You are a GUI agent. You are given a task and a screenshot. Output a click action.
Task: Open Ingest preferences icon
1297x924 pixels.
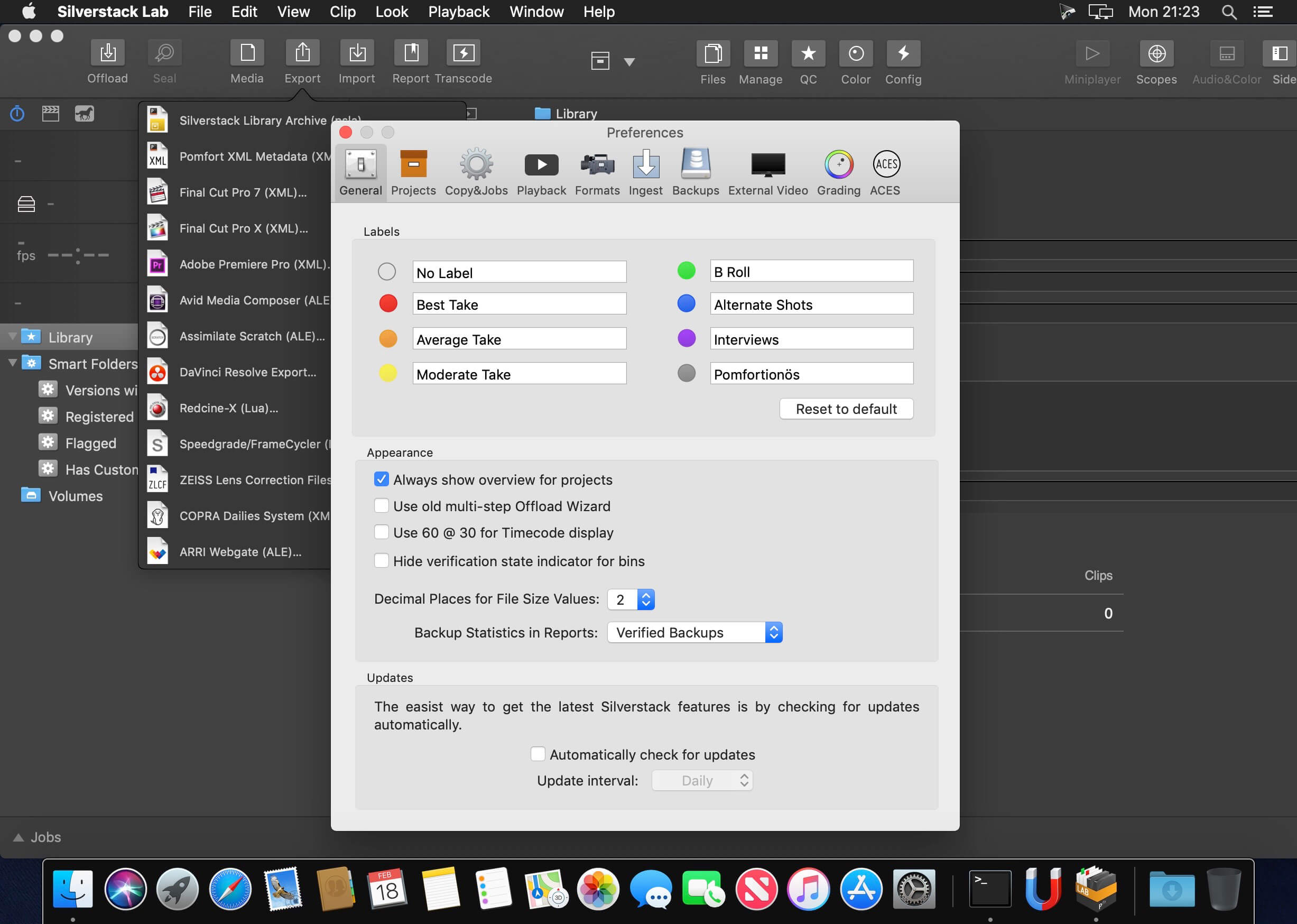646,164
